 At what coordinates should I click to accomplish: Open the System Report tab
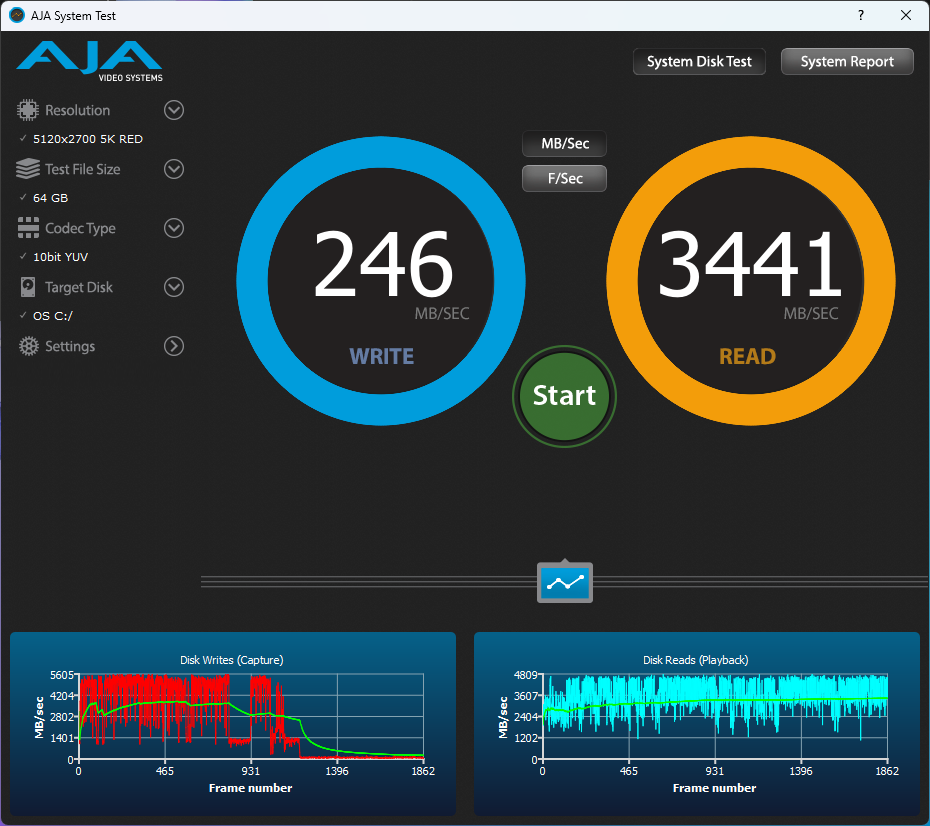(x=847, y=62)
